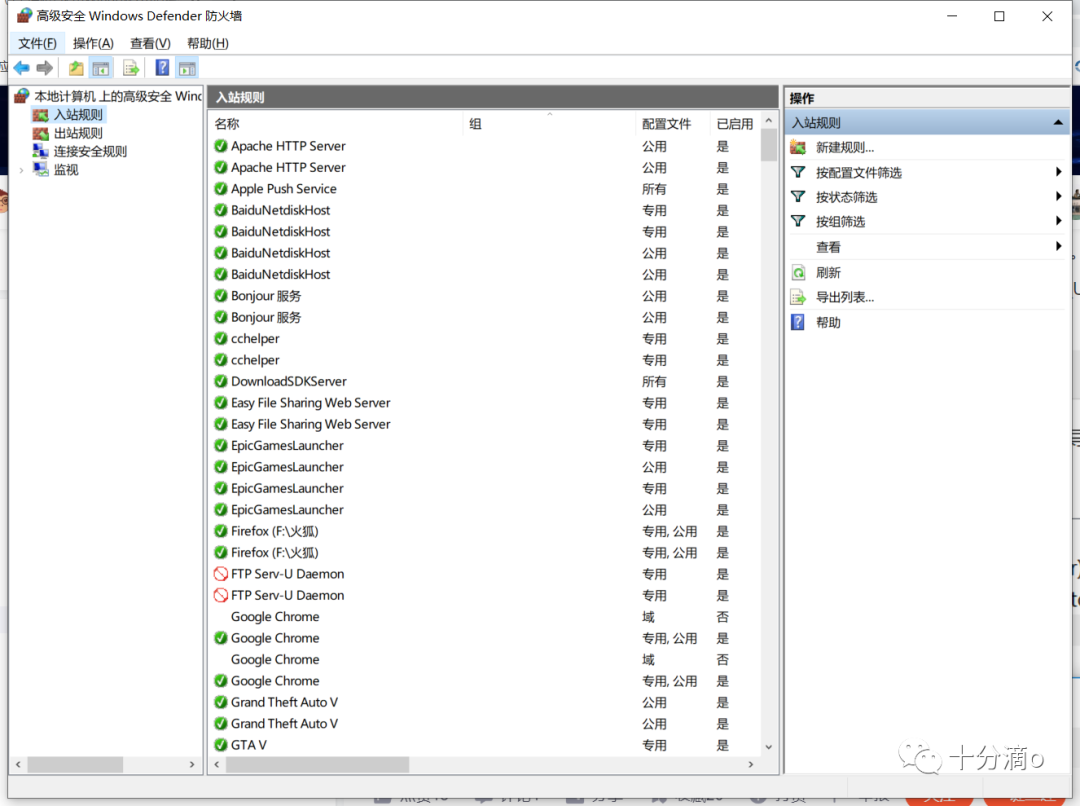
Task: Open the 查看 submenu arrow in the actions pane
Action: (1059, 246)
